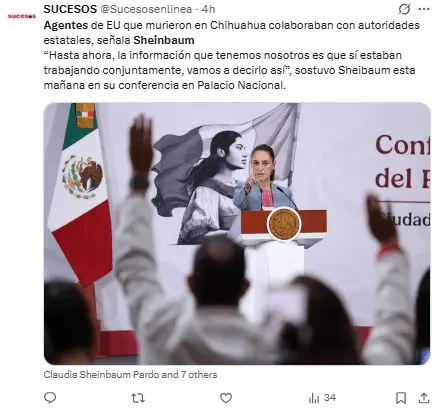Open the @Sucesosenlinea handle
Screen dimensions: 435x410
(146, 9)
